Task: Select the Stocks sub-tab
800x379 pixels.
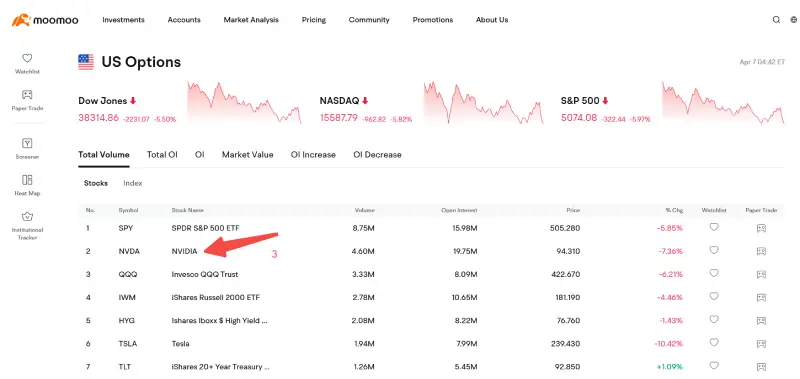Action: coord(96,183)
